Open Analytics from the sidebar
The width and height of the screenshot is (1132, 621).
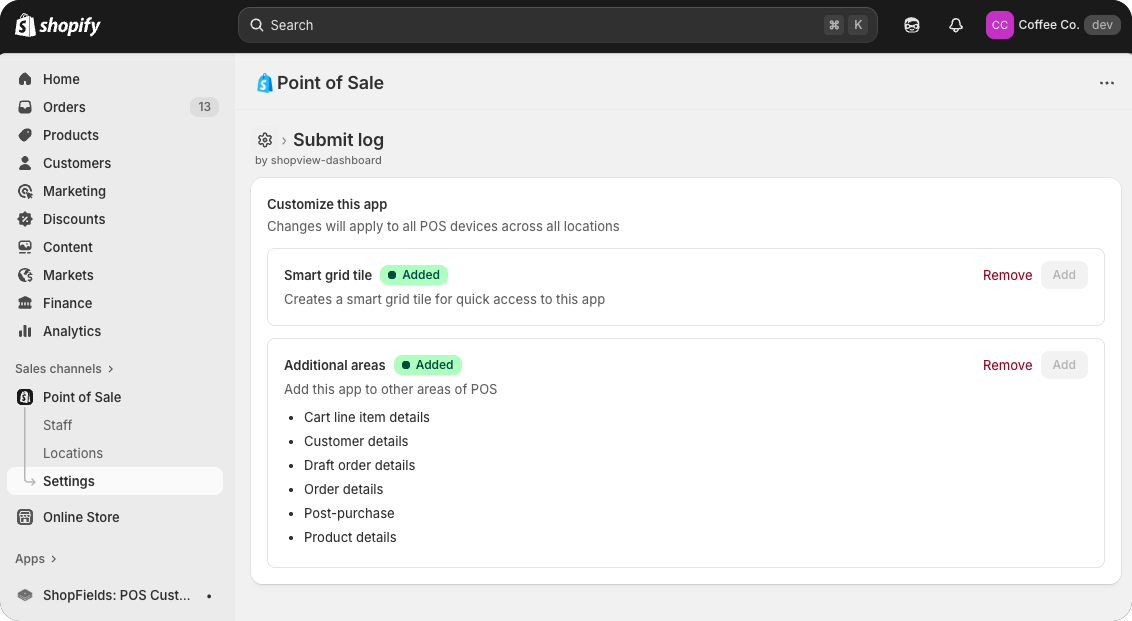[x=72, y=331]
